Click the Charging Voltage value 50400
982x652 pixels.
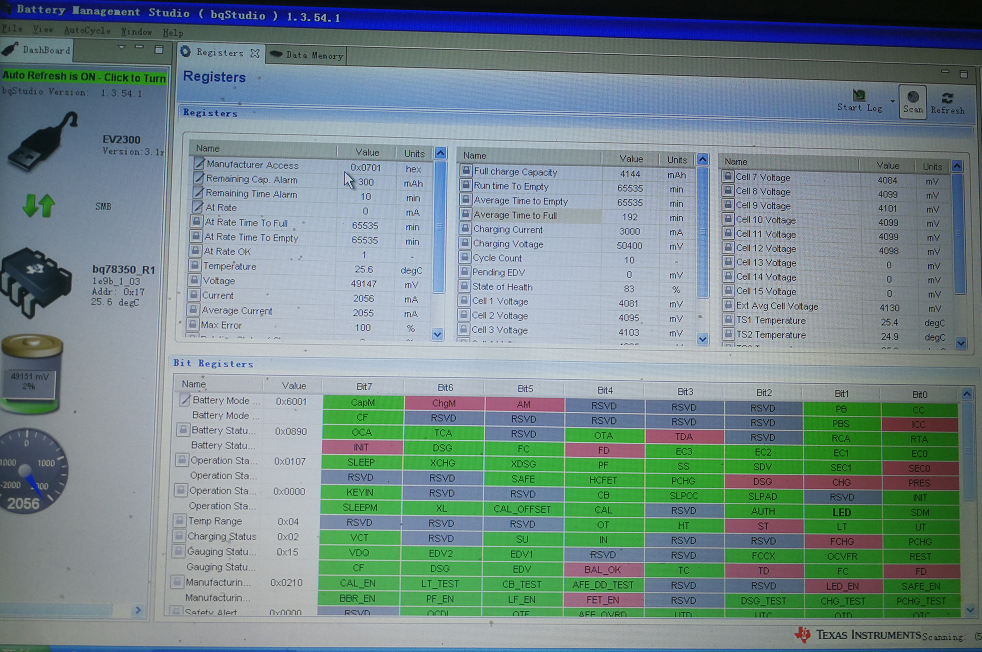(629, 246)
